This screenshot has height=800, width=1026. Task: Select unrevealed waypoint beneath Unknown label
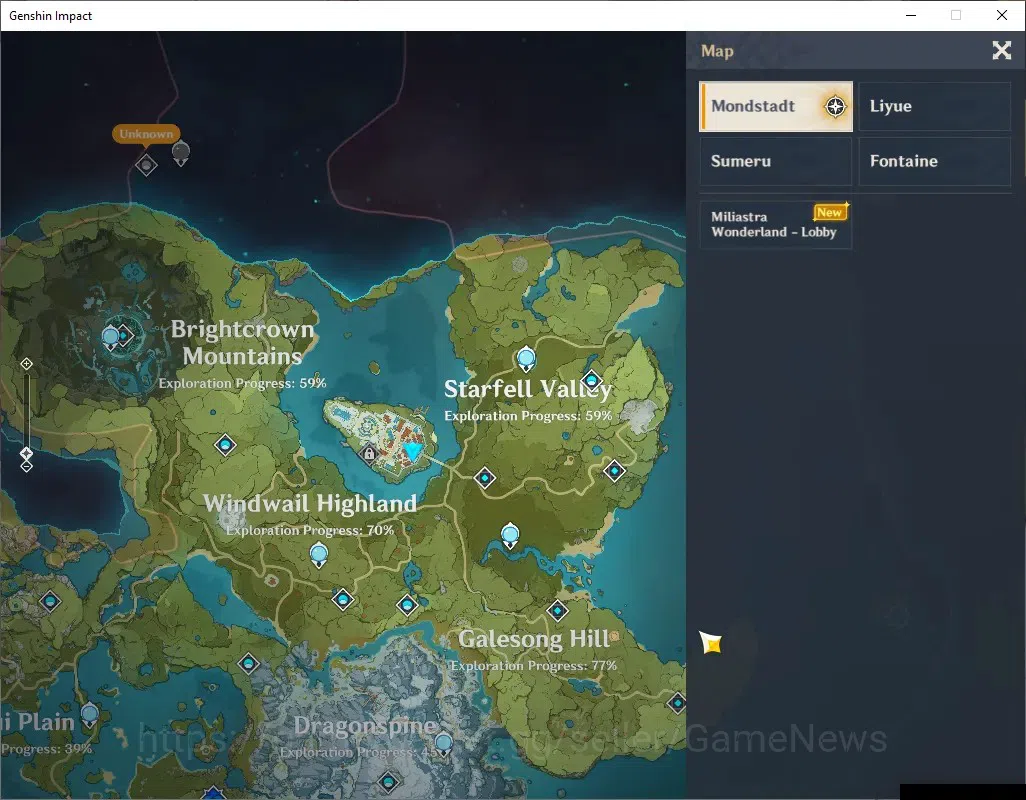point(146,164)
